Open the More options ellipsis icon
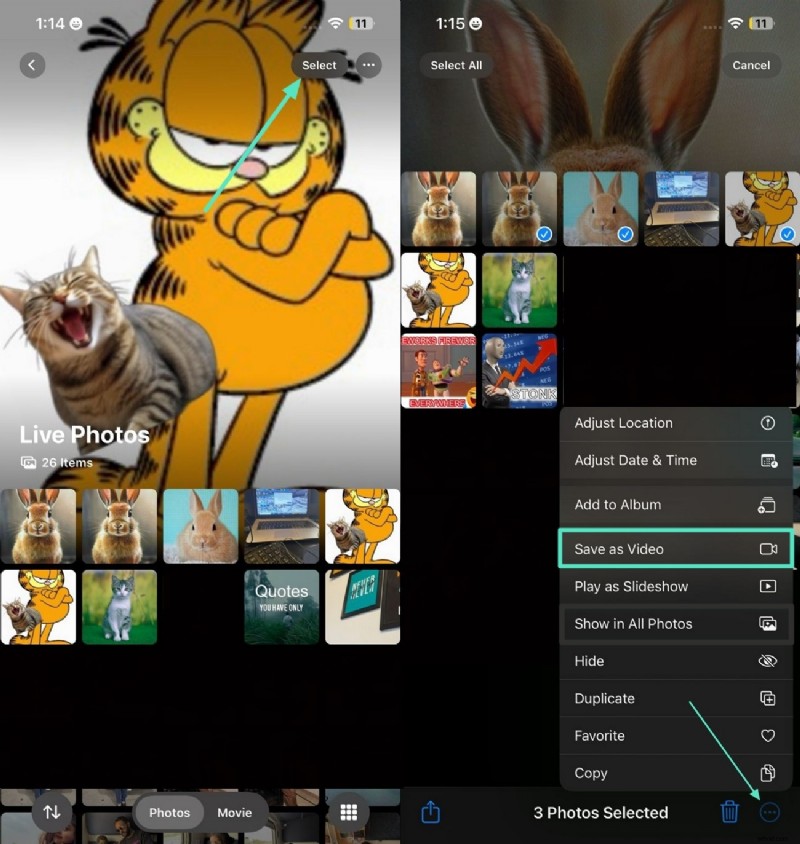The height and width of the screenshot is (844, 800). 770,813
